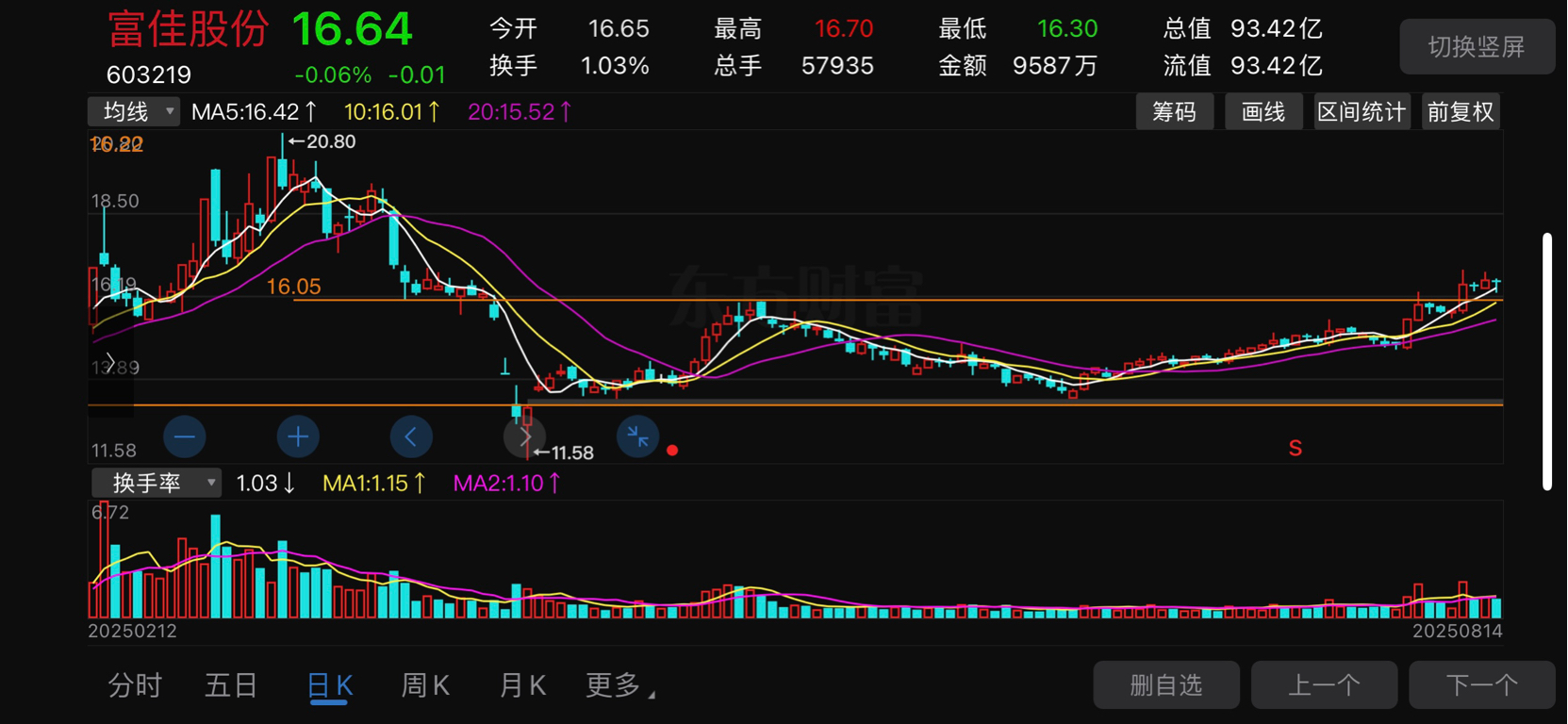Tap the change percentage -0.06%
The width and height of the screenshot is (1568, 724).
[333, 74]
